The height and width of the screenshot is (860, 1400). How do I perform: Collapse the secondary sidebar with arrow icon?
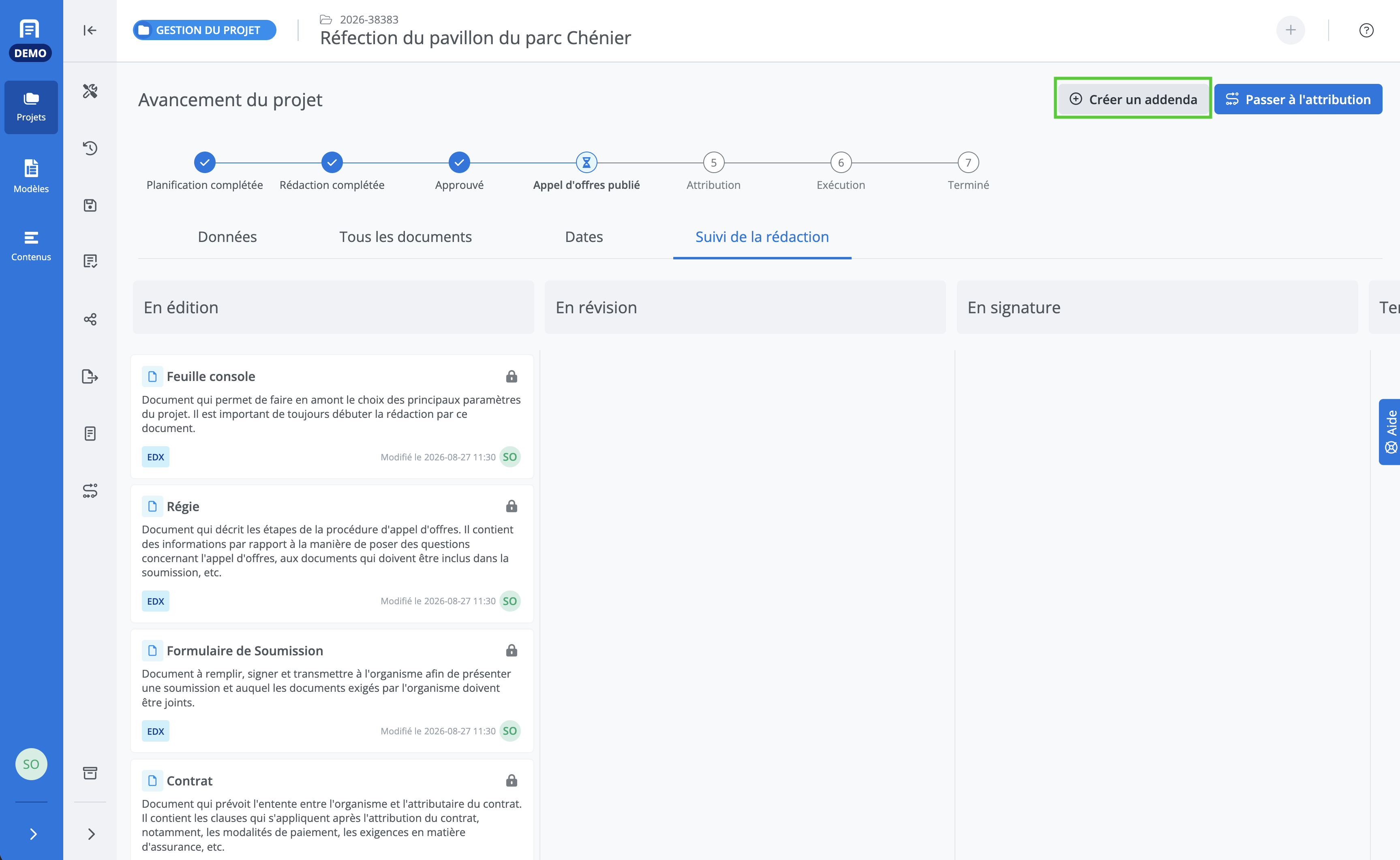click(90, 30)
